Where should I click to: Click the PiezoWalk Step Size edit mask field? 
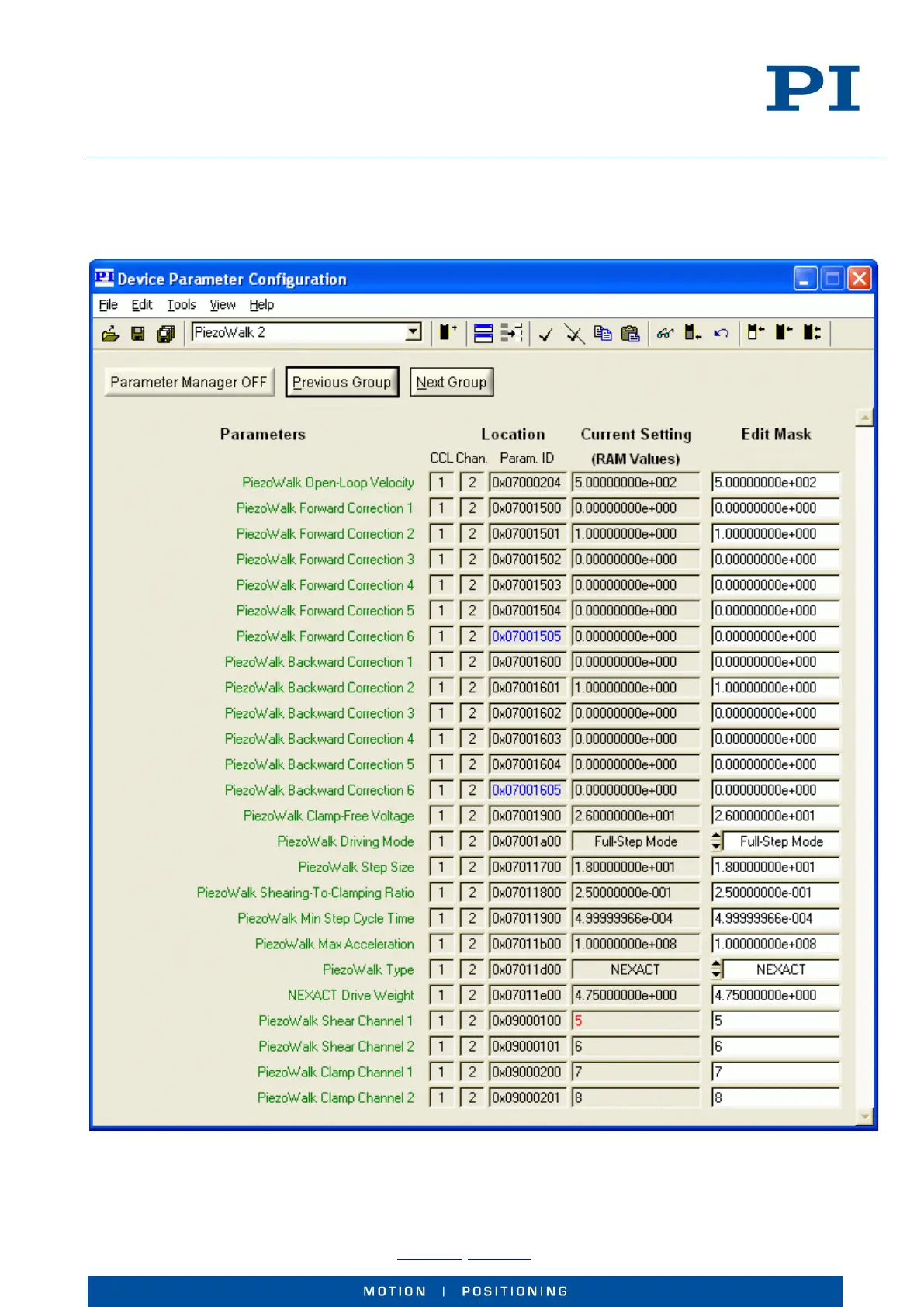(774, 867)
